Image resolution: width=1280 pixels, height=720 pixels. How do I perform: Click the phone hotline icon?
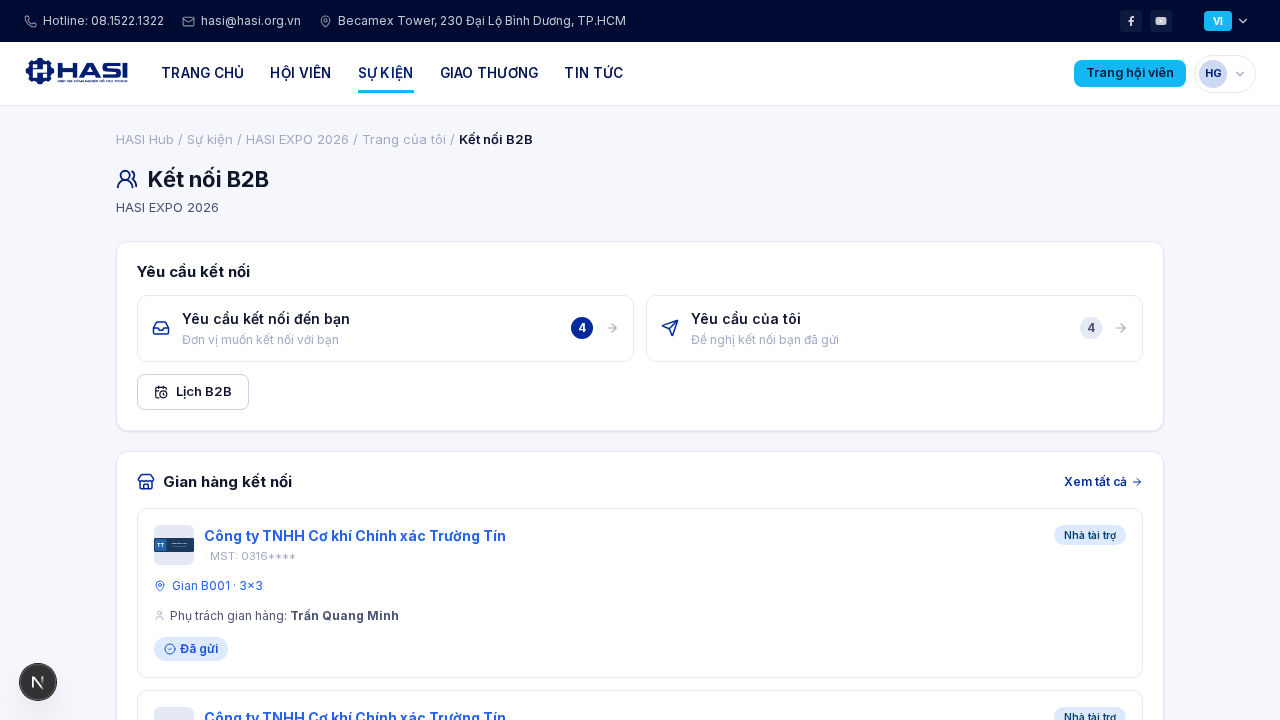(30, 21)
